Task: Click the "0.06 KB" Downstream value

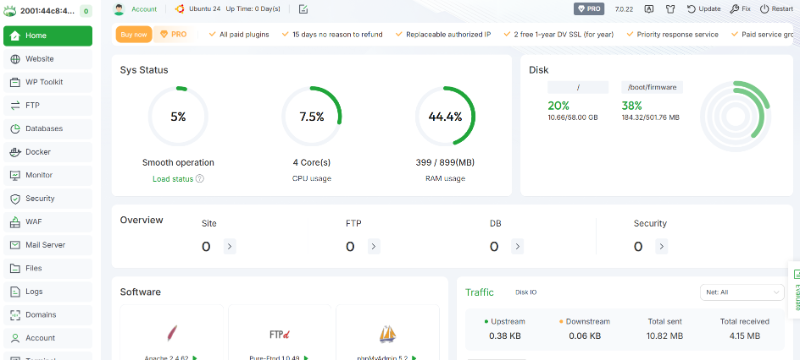Action: (x=584, y=336)
